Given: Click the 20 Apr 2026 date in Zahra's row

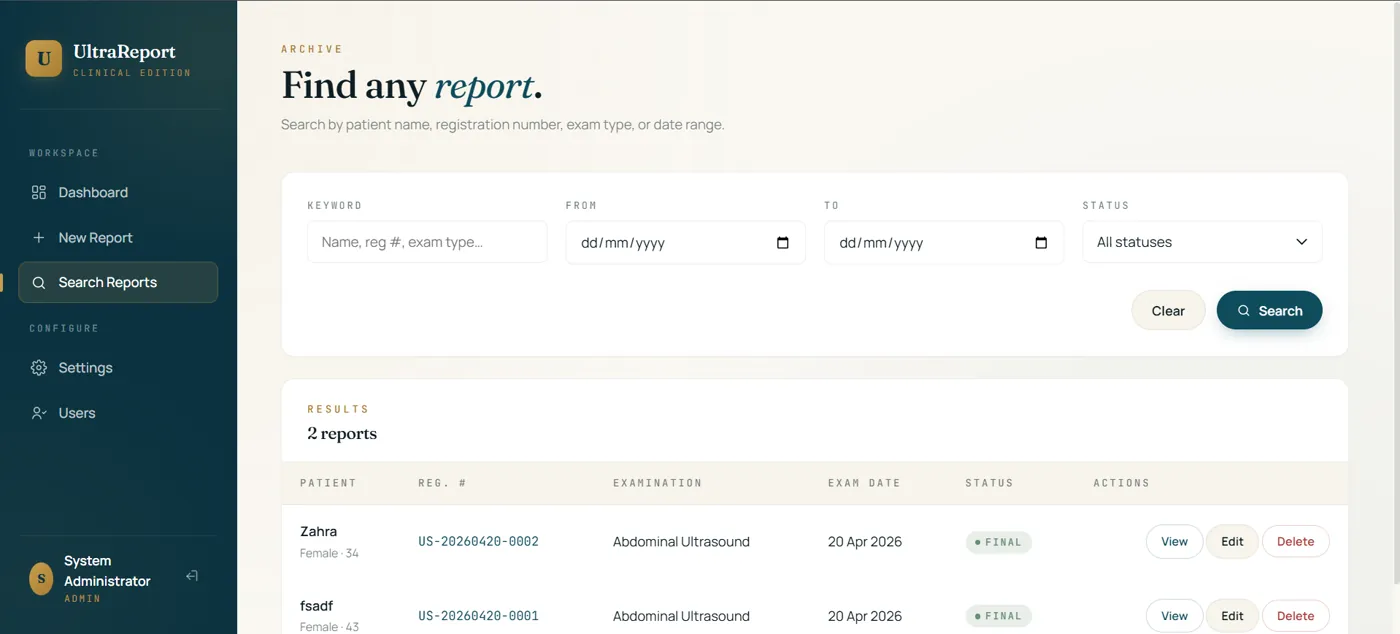Looking at the screenshot, I should coord(865,541).
